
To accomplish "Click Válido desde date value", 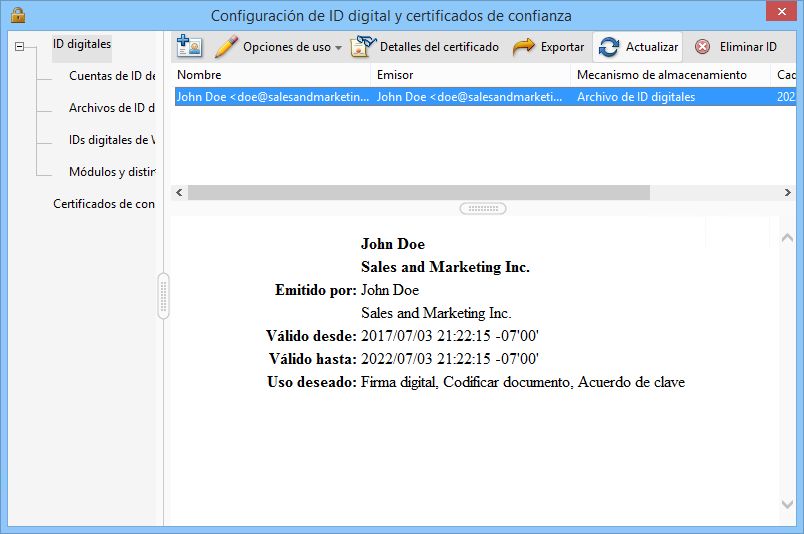I will click(450, 336).
